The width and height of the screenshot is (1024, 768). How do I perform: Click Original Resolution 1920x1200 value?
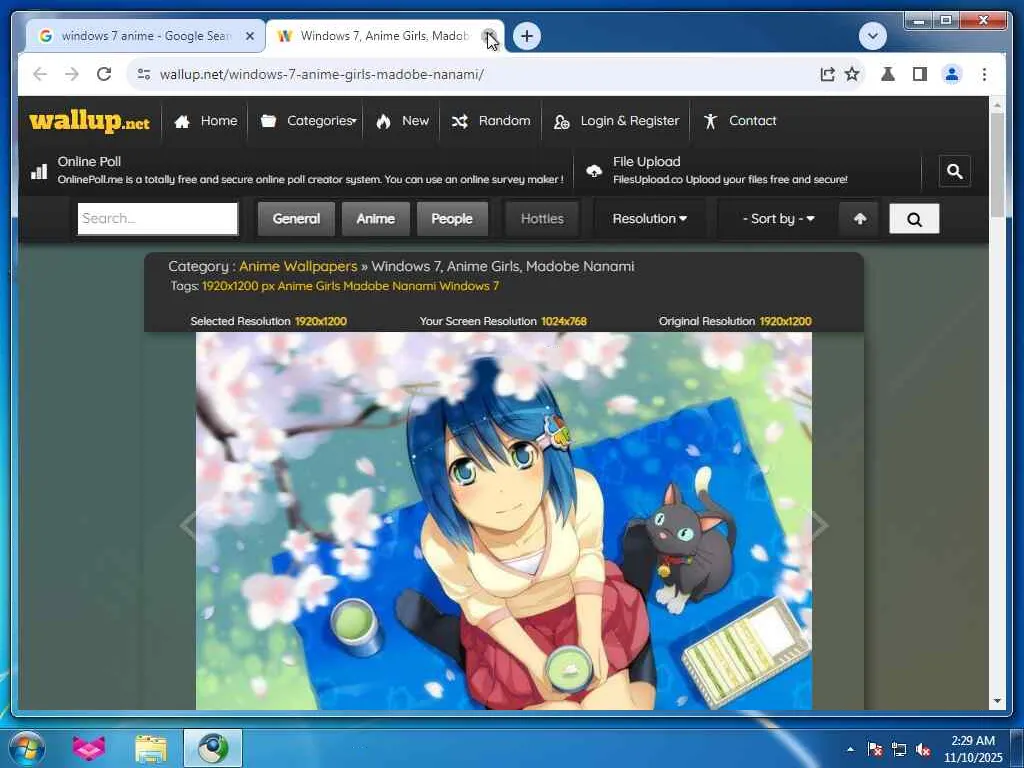click(x=786, y=321)
